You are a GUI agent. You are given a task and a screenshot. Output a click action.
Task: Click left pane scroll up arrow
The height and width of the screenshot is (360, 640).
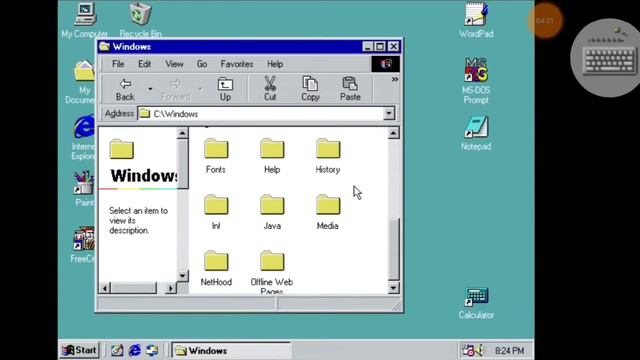[182, 133]
